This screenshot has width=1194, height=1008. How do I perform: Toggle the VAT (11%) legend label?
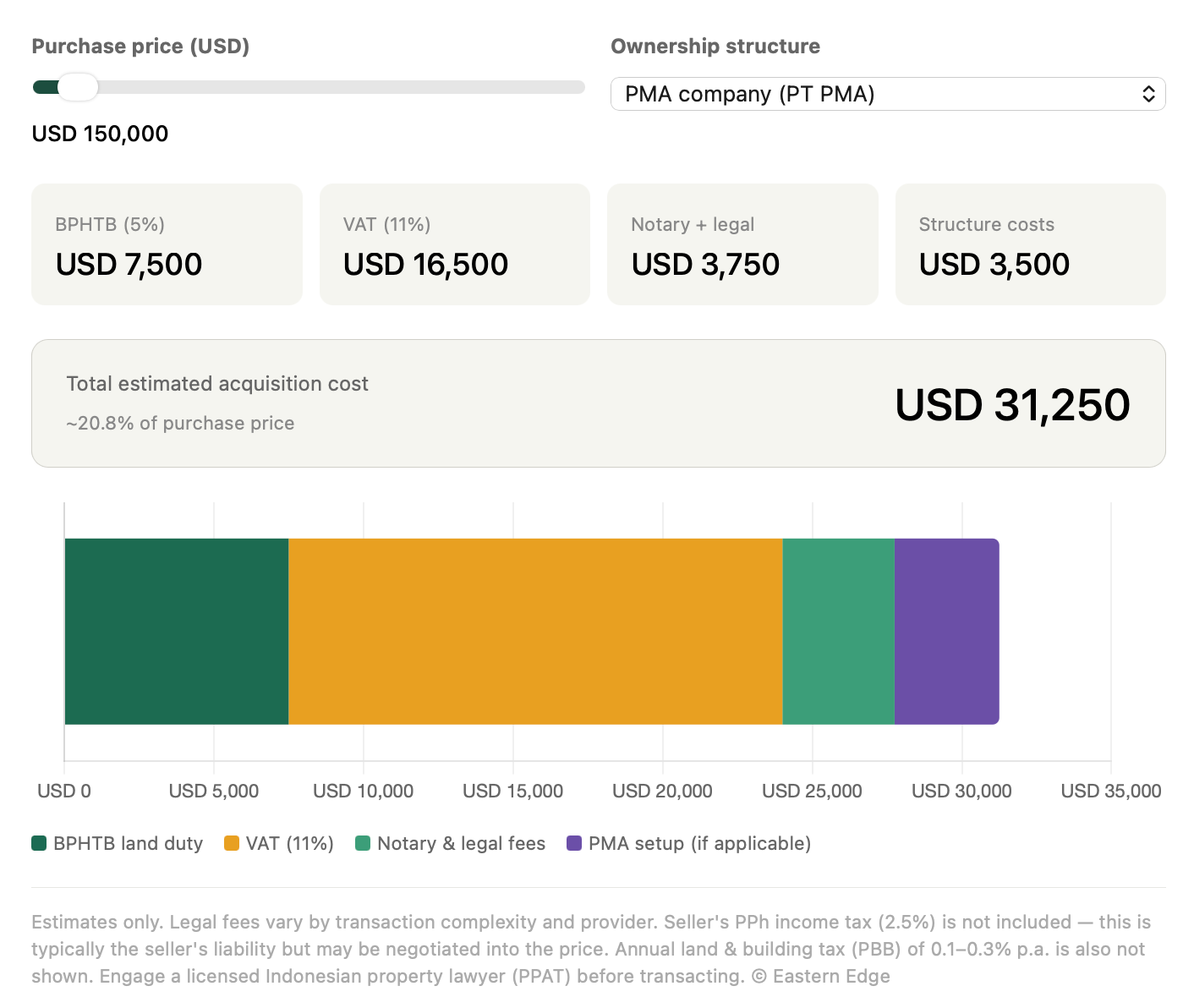tap(289, 843)
